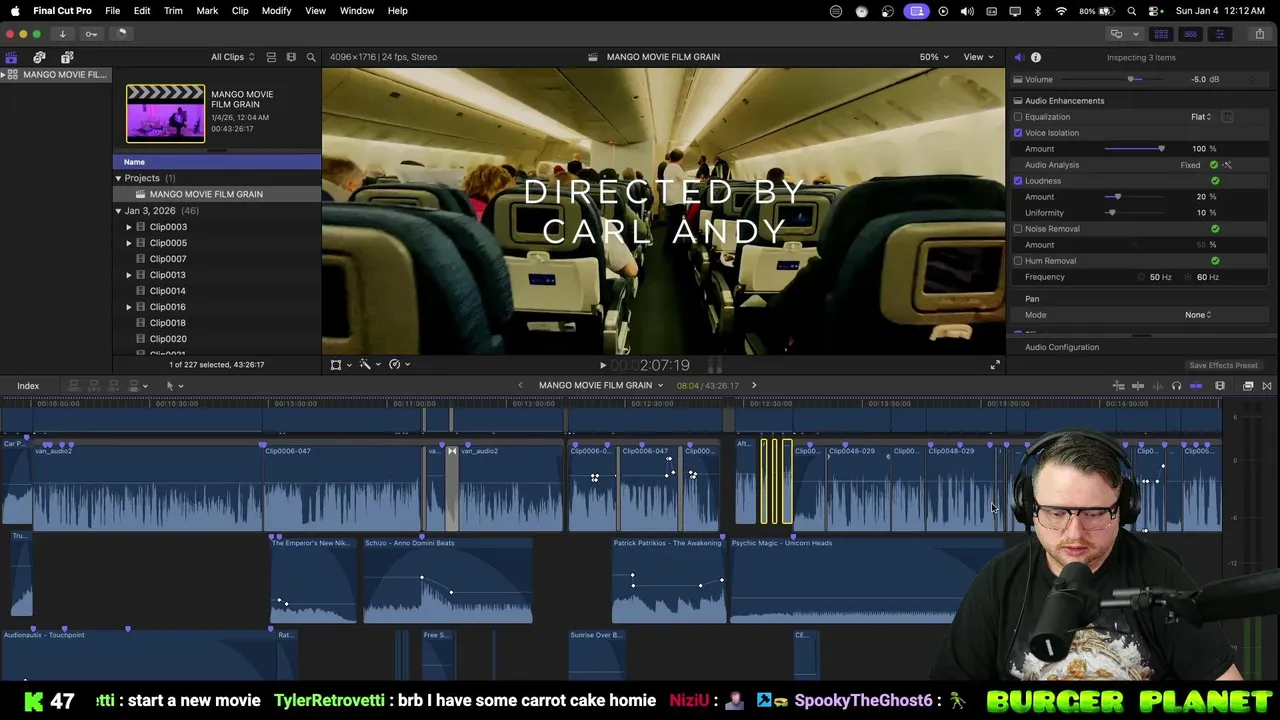This screenshot has width=1280, height=720.
Task: Show background tasks progress indicator
Action: (x=122, y=33)
